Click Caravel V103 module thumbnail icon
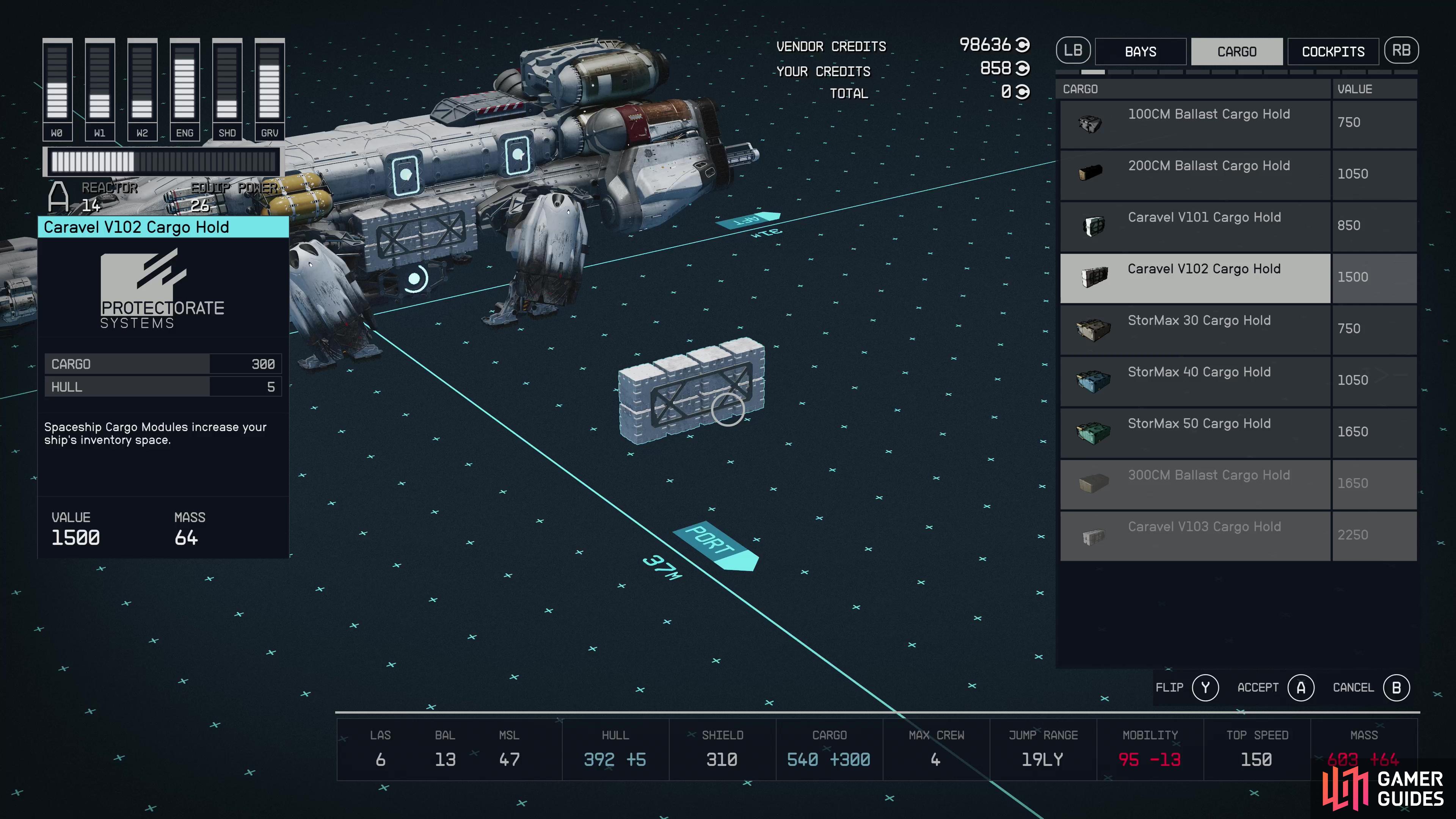 coord(1093,537)
